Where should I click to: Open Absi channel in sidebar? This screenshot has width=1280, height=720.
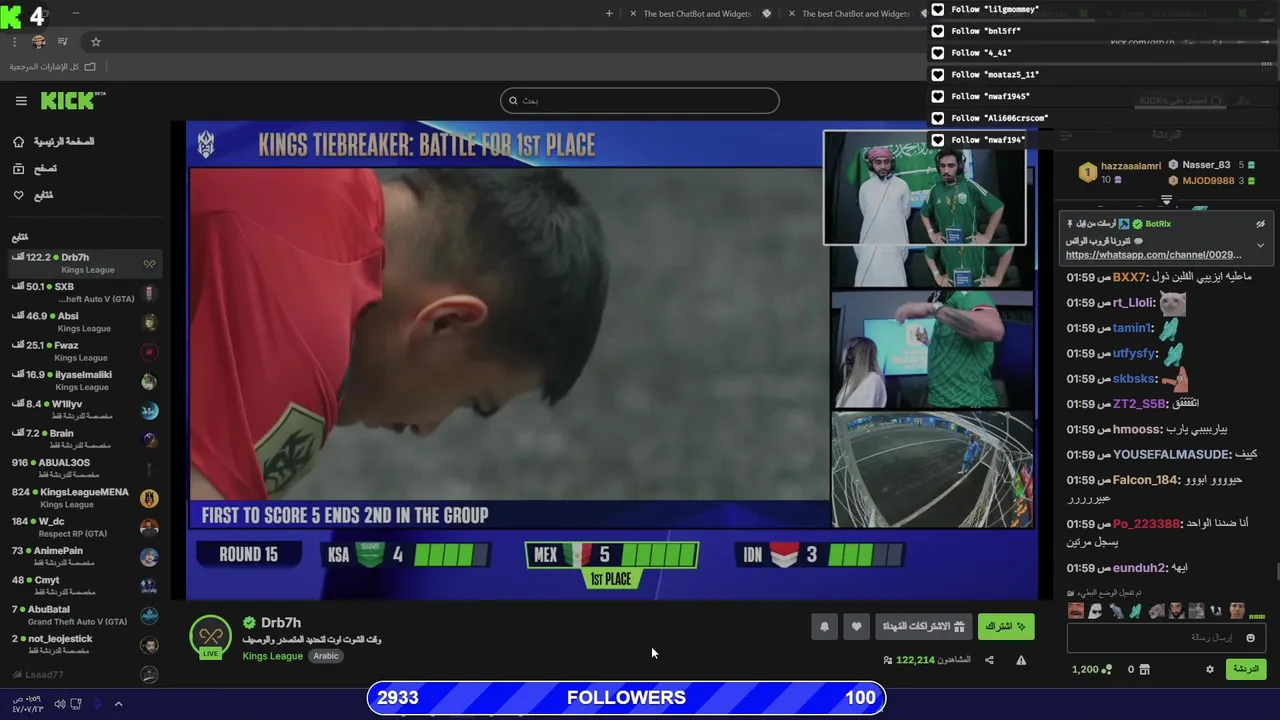(x=85, y=321)
